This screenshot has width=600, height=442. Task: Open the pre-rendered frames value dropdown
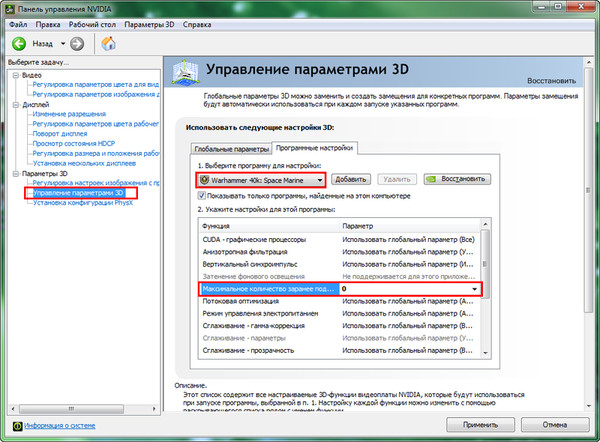(474, 289)
